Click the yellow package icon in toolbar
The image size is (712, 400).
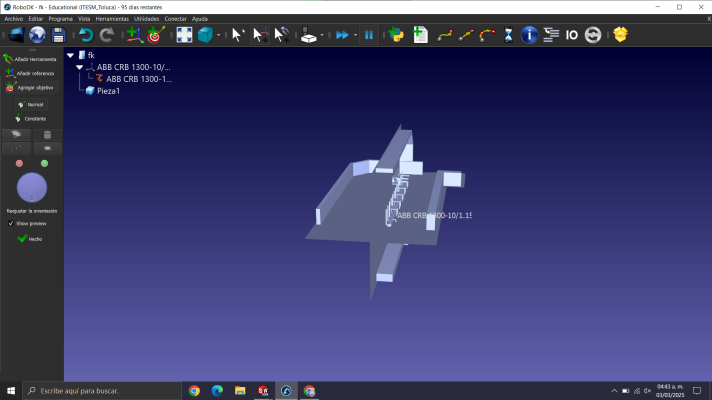pos(620,35)
